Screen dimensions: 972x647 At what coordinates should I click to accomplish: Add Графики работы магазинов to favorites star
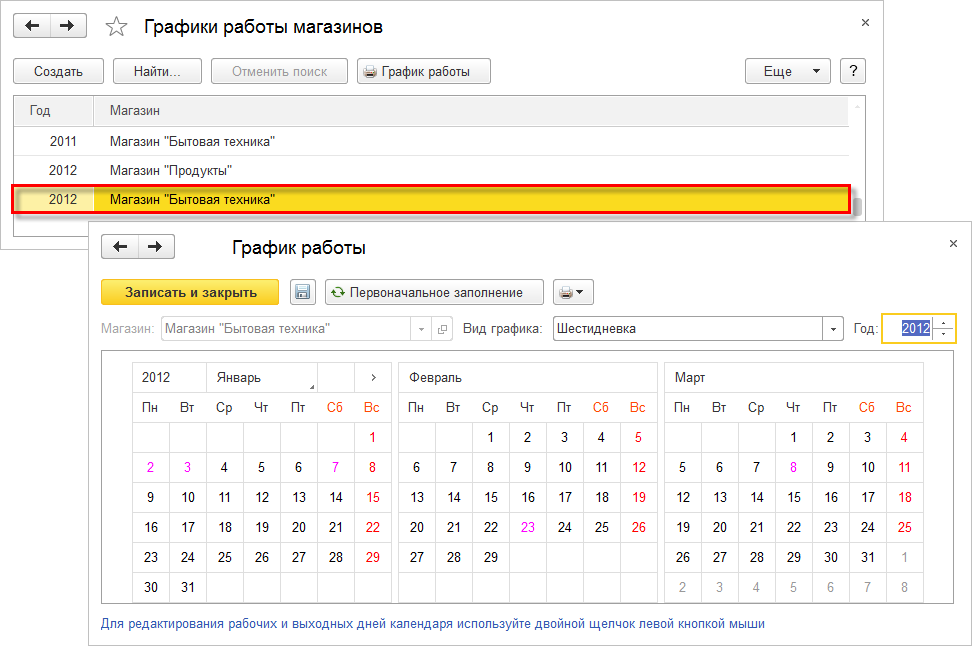(117, 27)
